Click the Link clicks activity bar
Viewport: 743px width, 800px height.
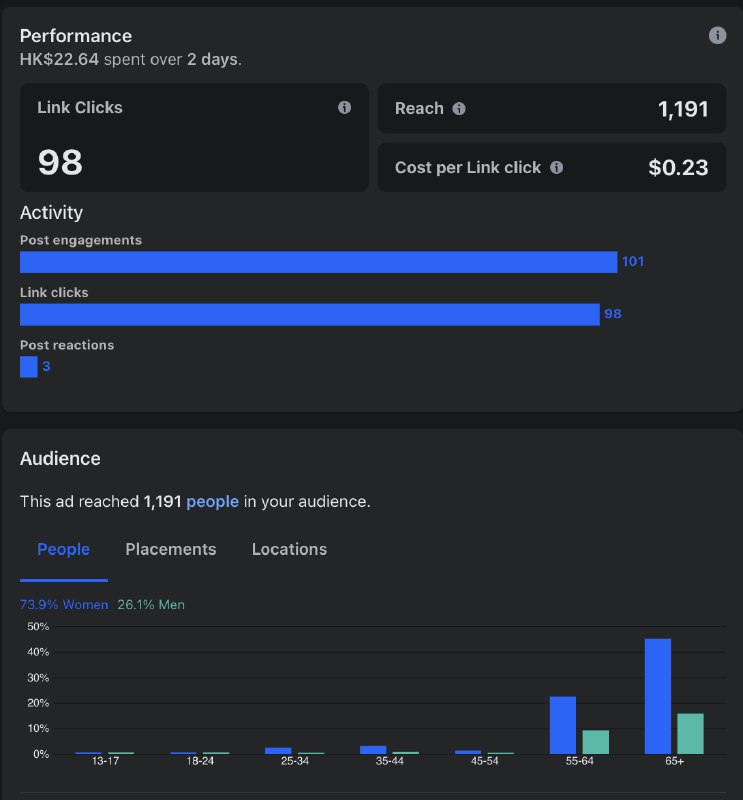pyautogui.click(x=310, y=314)
